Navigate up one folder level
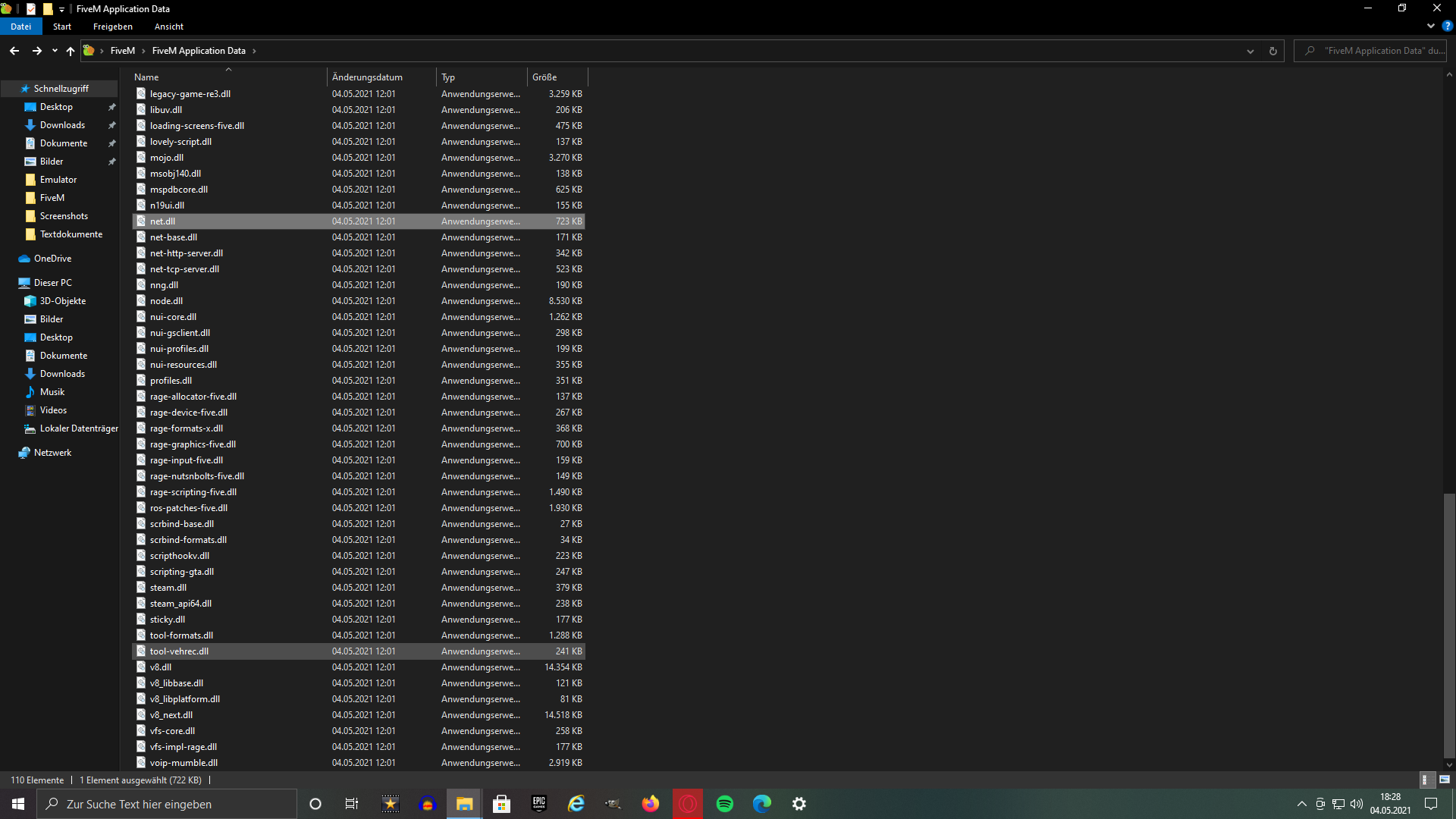1456x819 pixels. point(70,51)
